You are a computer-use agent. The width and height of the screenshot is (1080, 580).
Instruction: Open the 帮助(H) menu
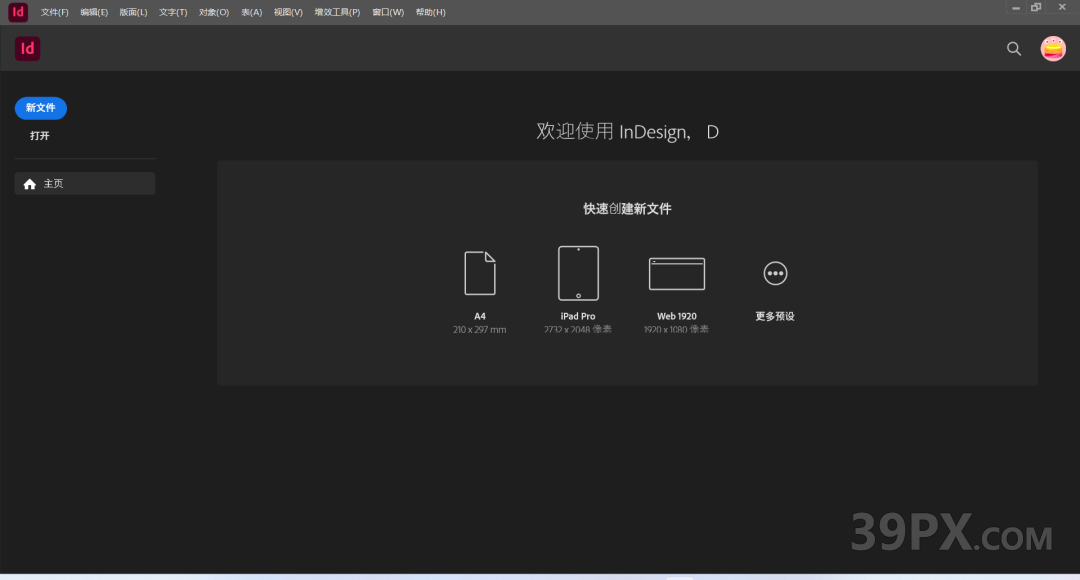pos(430,12)
